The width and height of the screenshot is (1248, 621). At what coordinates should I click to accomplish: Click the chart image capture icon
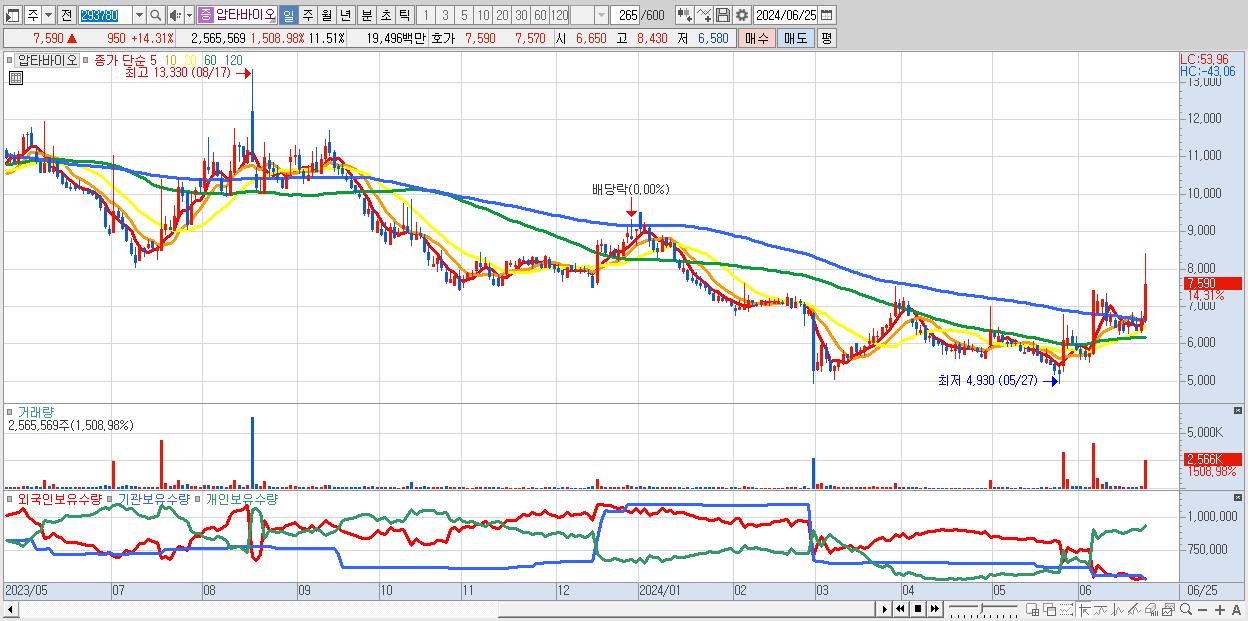(x=1168, y=610)
